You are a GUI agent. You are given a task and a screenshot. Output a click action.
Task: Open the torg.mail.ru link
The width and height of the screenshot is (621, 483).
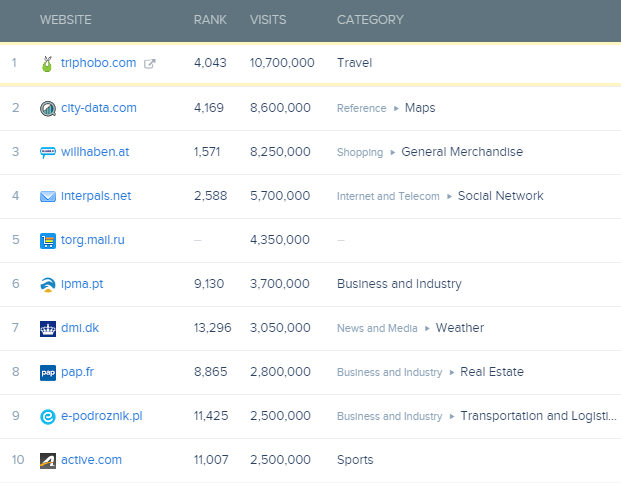coord(93,240)
